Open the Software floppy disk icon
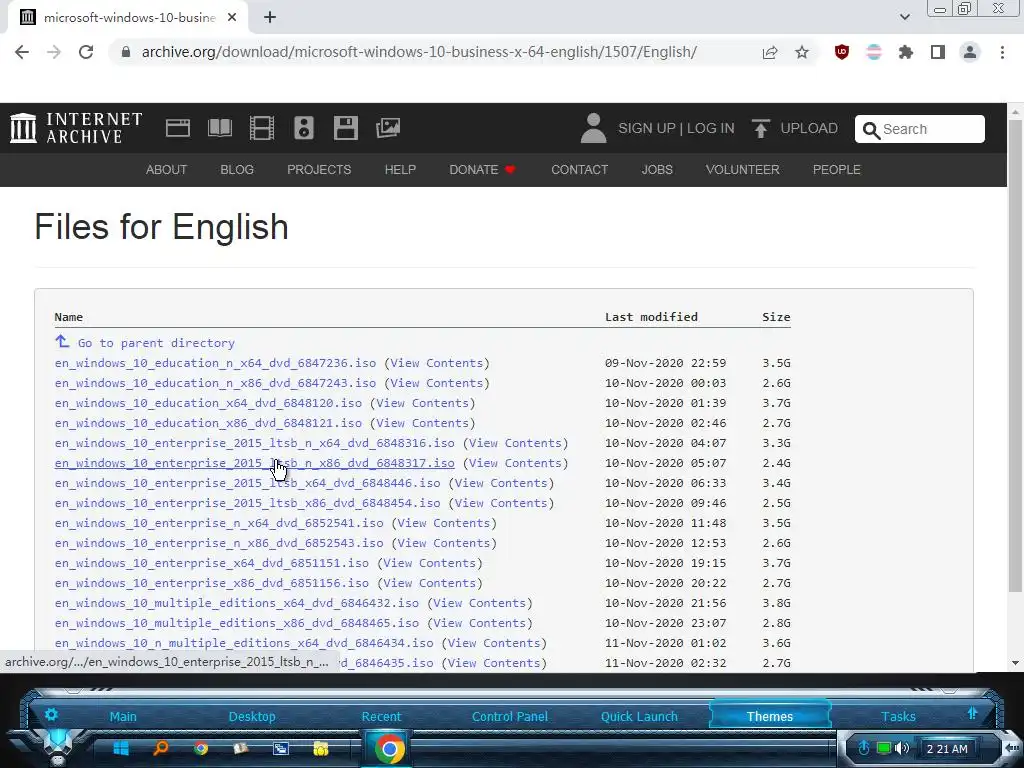This screenshot has width=1024, height=768. pos(345,128)
